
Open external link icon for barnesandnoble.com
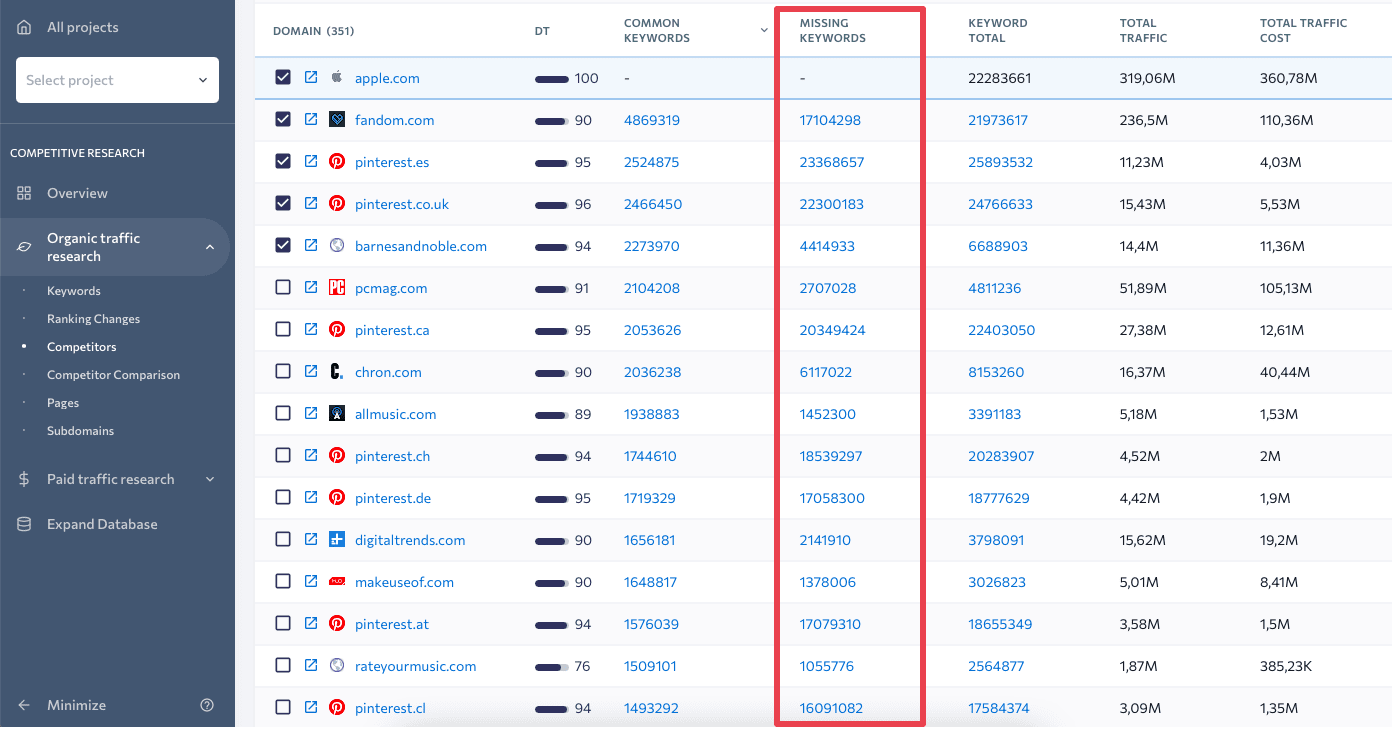(311, 246)
